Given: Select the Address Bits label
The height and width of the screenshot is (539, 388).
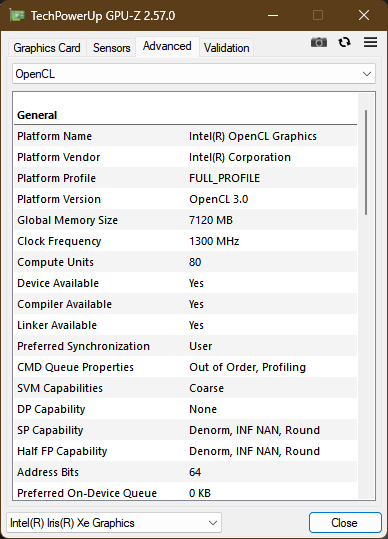Looking at the screenshot, I should [48, 472].
